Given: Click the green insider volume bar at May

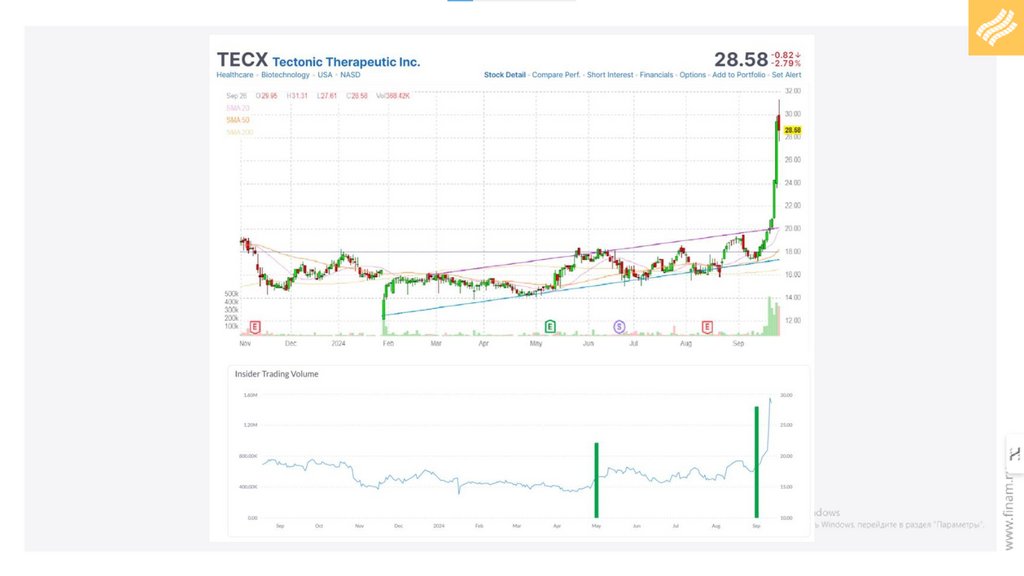Looking at the screenshot, I should 596,480.
